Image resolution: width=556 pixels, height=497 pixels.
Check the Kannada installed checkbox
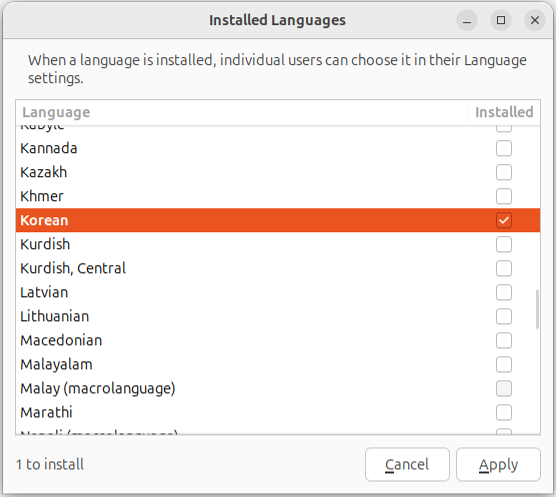pyautogui.click(x=504, y=148)
